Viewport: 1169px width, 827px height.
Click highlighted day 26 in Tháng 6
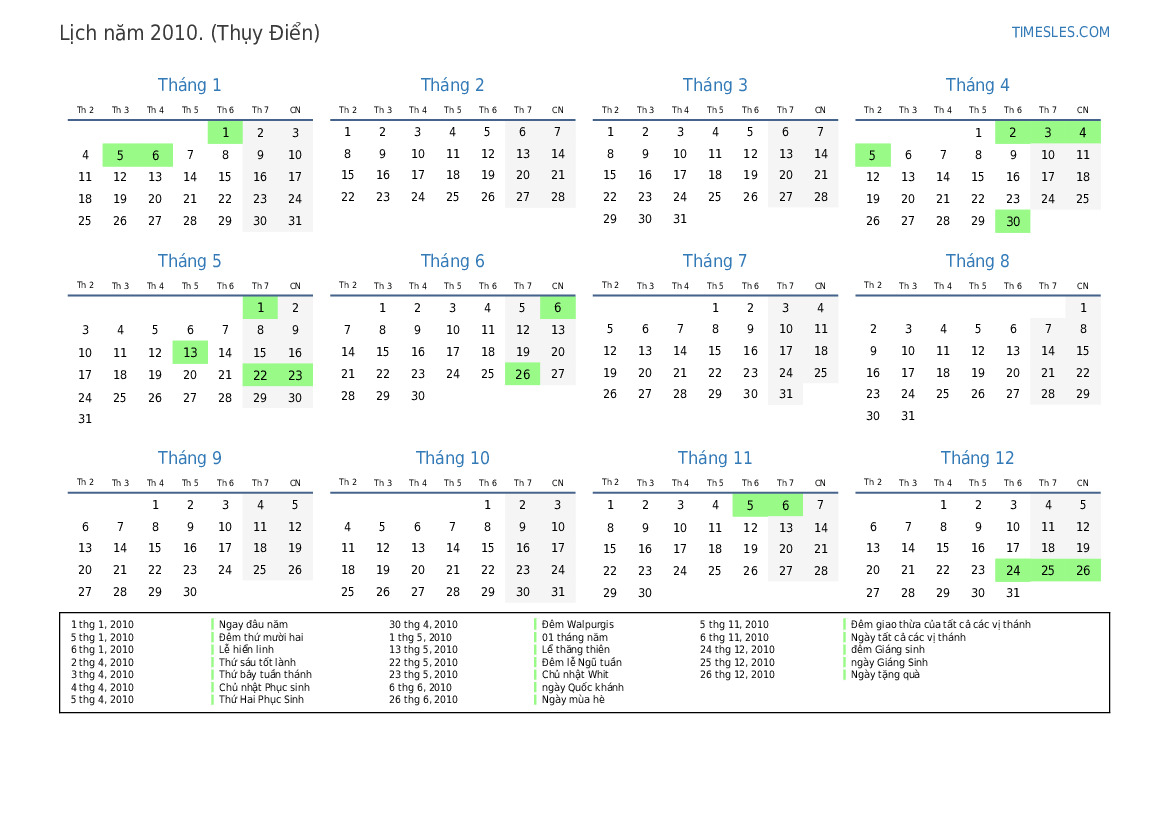pos(522,374)
